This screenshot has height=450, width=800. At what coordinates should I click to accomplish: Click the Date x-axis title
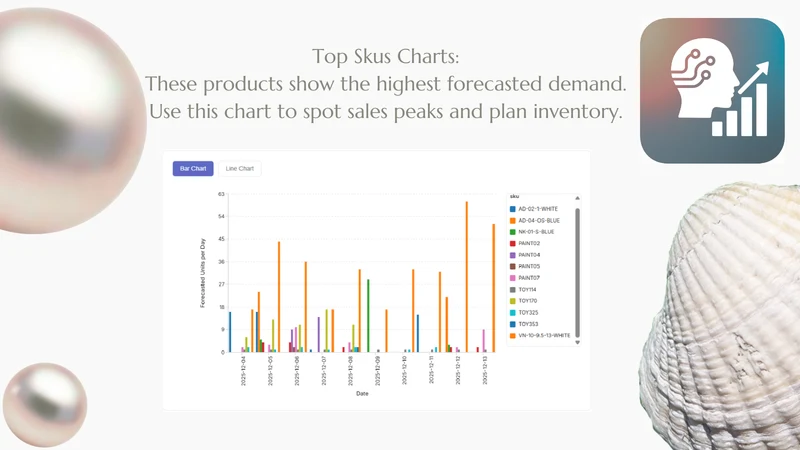[362, 394]
